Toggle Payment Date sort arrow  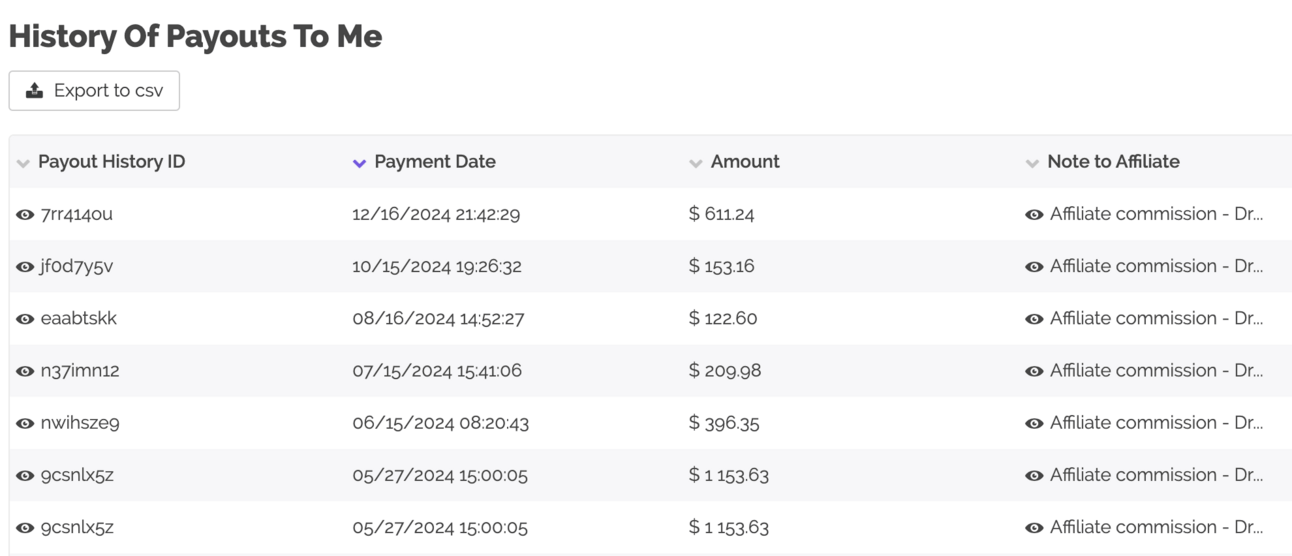point(360,163)
